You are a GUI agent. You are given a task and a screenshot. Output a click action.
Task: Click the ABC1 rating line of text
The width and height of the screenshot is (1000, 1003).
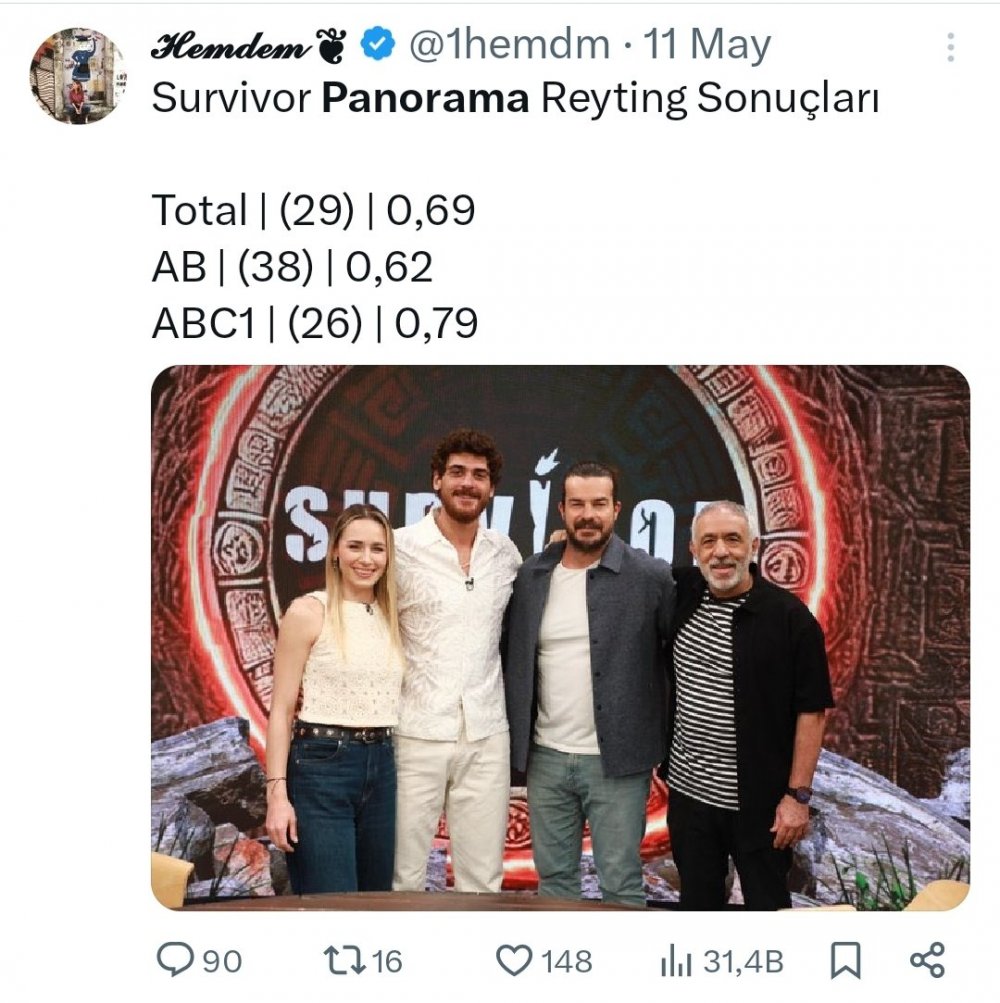pyautogui.click(x=314, y=323)
